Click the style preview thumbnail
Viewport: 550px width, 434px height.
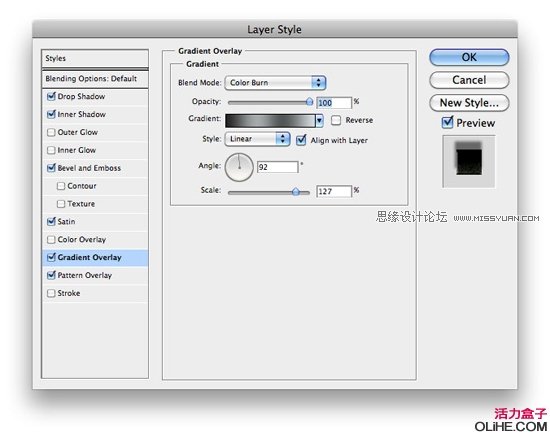click(469, 161)
